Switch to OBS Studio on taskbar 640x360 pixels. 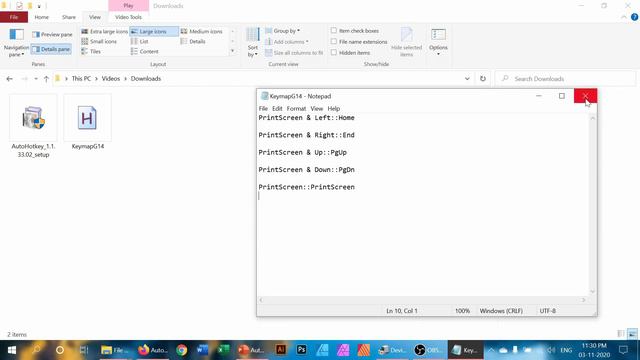pos(427,350)
